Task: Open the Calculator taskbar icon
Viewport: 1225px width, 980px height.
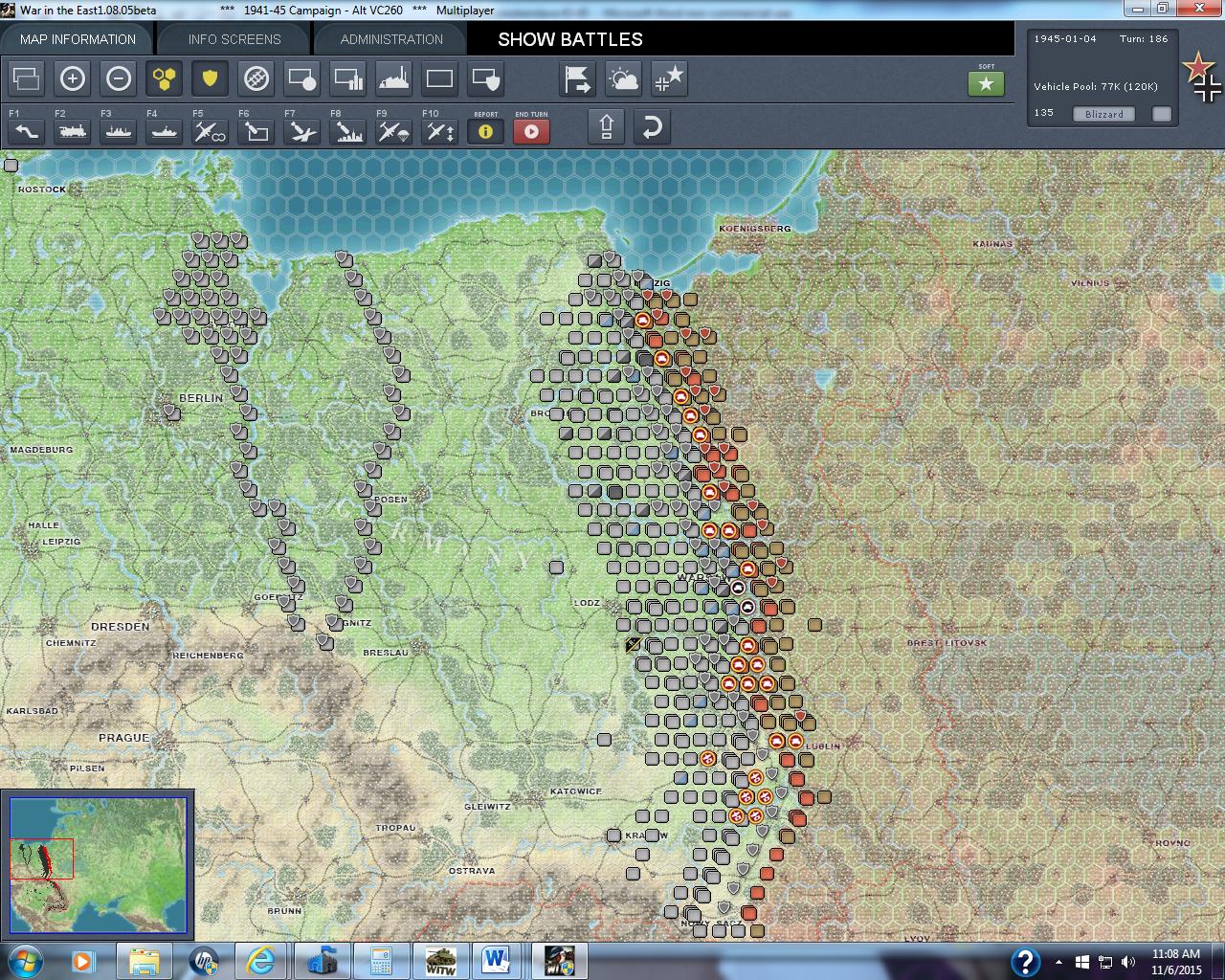Action: pos(380,961)
